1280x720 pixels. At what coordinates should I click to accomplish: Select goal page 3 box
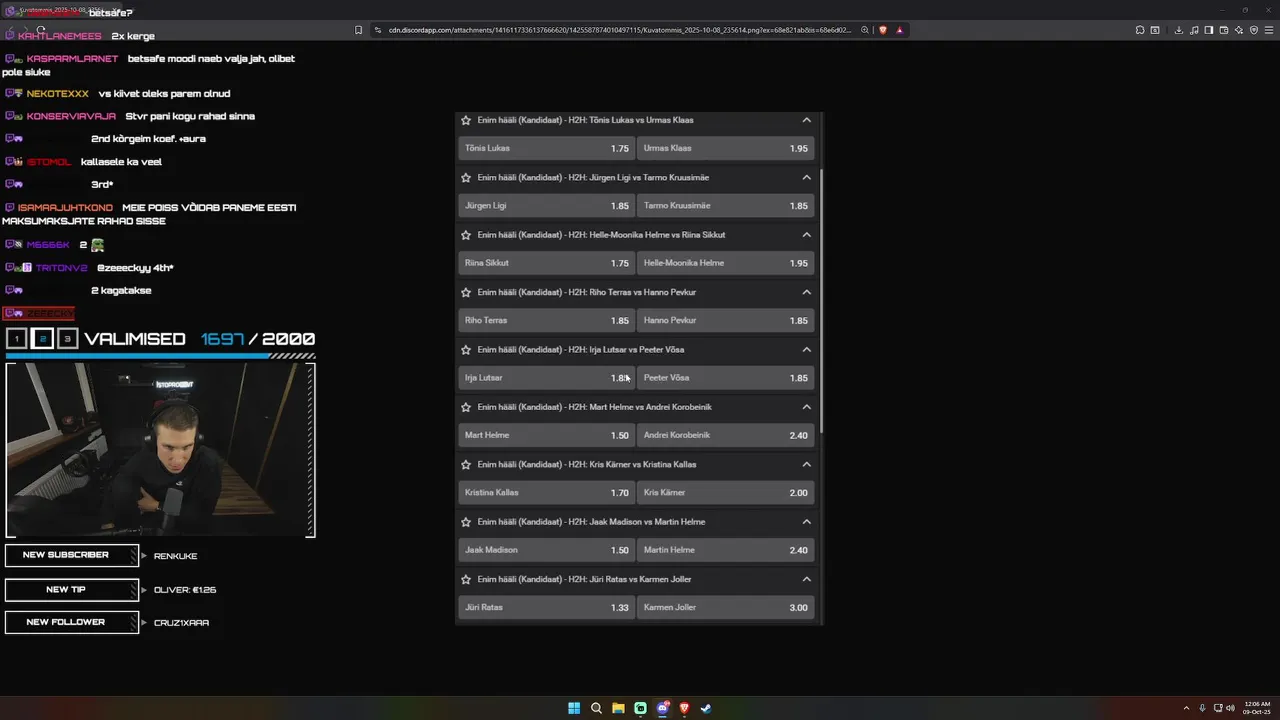click(67, 339)
